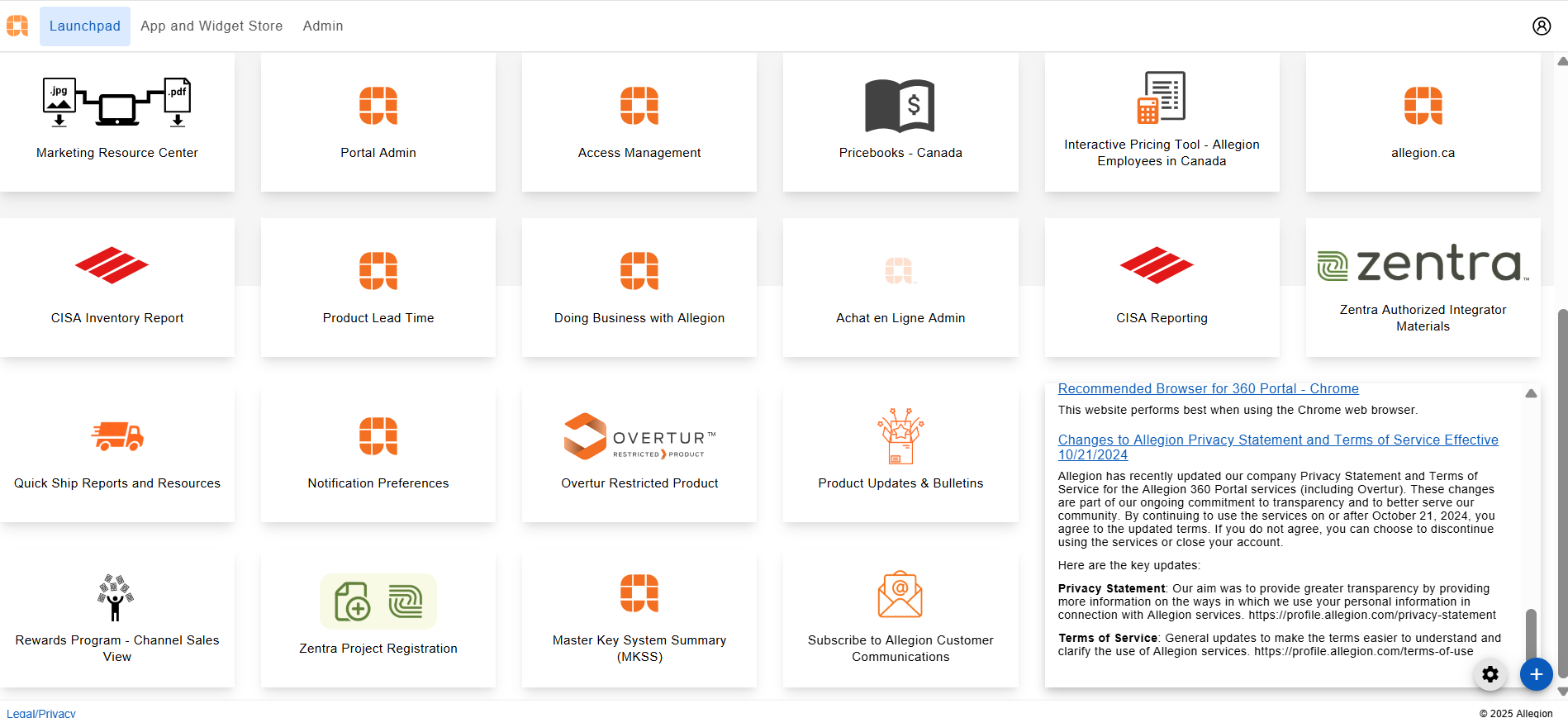
Task: Click the Notification Preferences label
Action: pos(378,483)
